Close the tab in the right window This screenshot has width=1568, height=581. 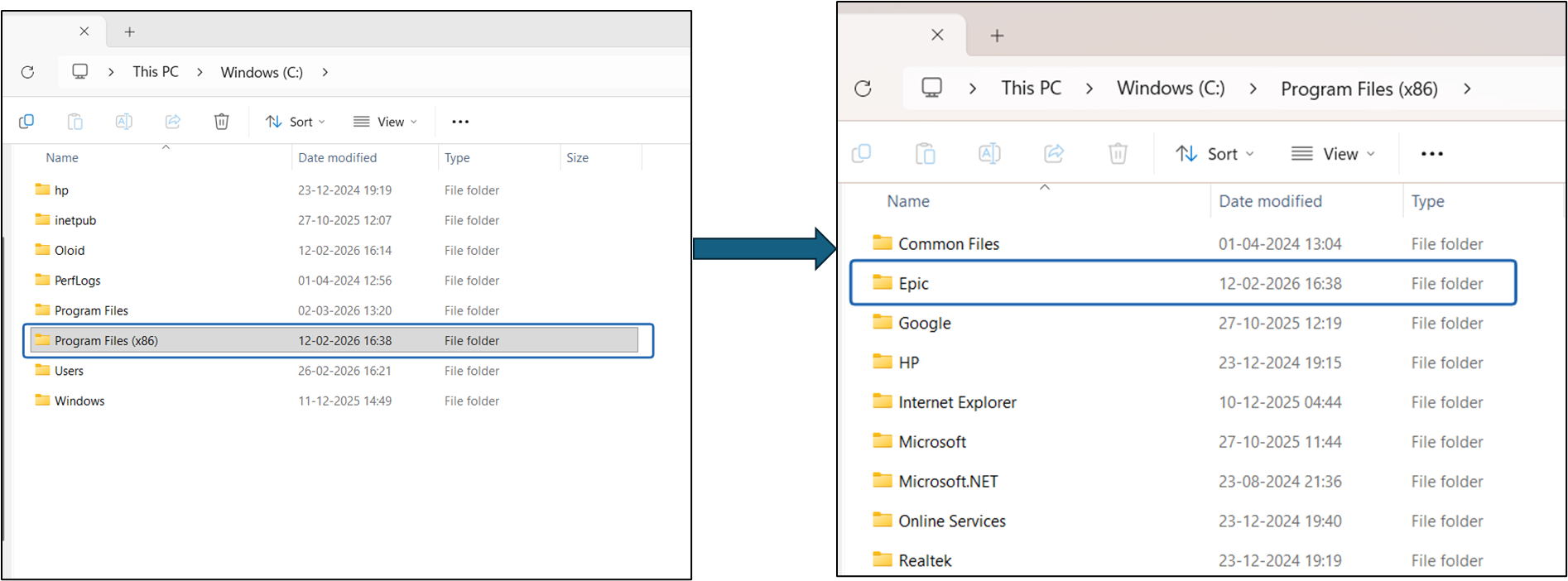click(x=937, y=35)
